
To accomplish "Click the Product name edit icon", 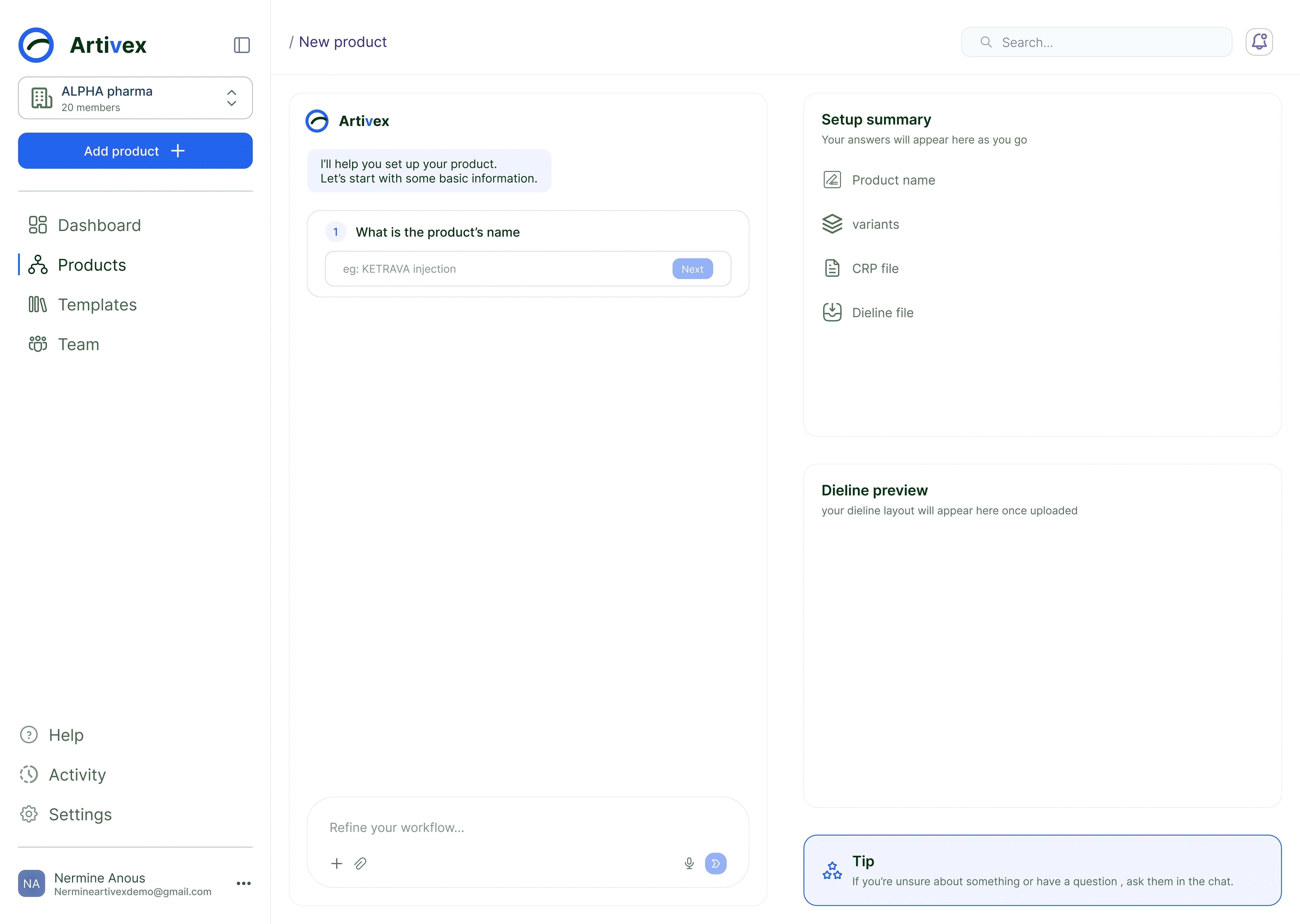I will pyautogui.click(x=832, y=180).
